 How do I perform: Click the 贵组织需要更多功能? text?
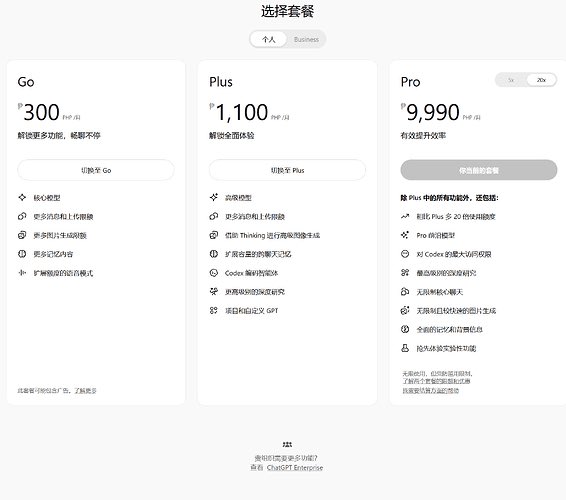tap(286, 458)
